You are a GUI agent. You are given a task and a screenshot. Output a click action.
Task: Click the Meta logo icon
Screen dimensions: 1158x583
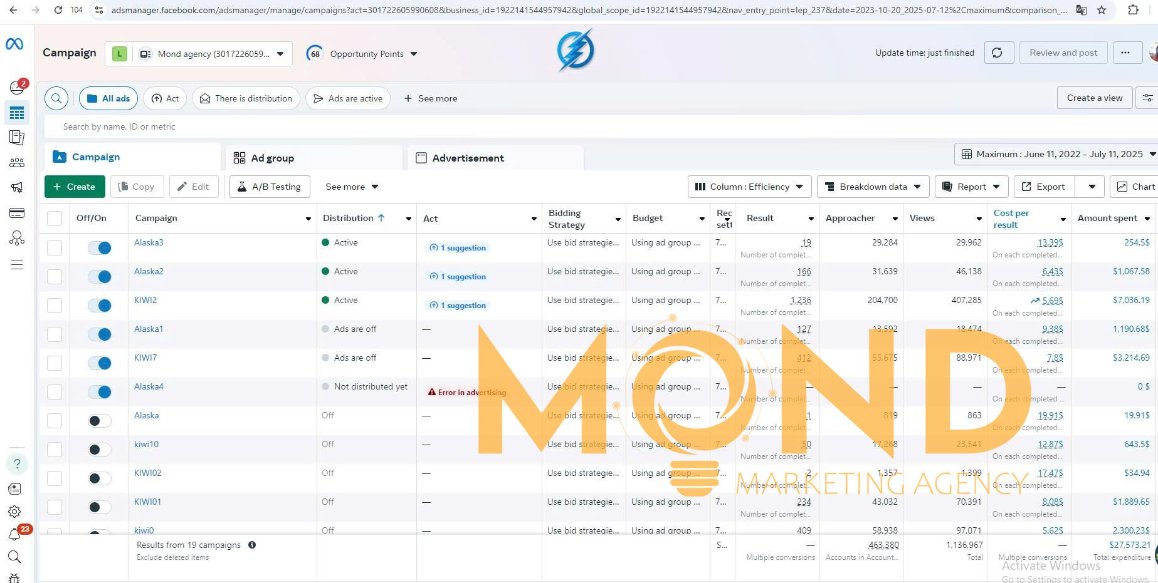coord(14,44)
